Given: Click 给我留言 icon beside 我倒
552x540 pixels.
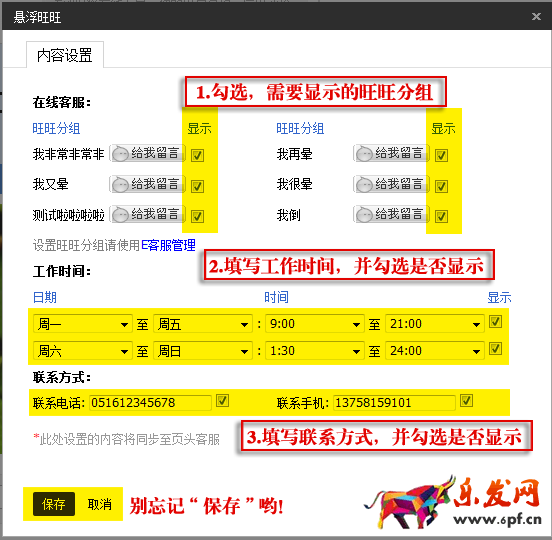Looking at the screenshot, I should point(391,214).
